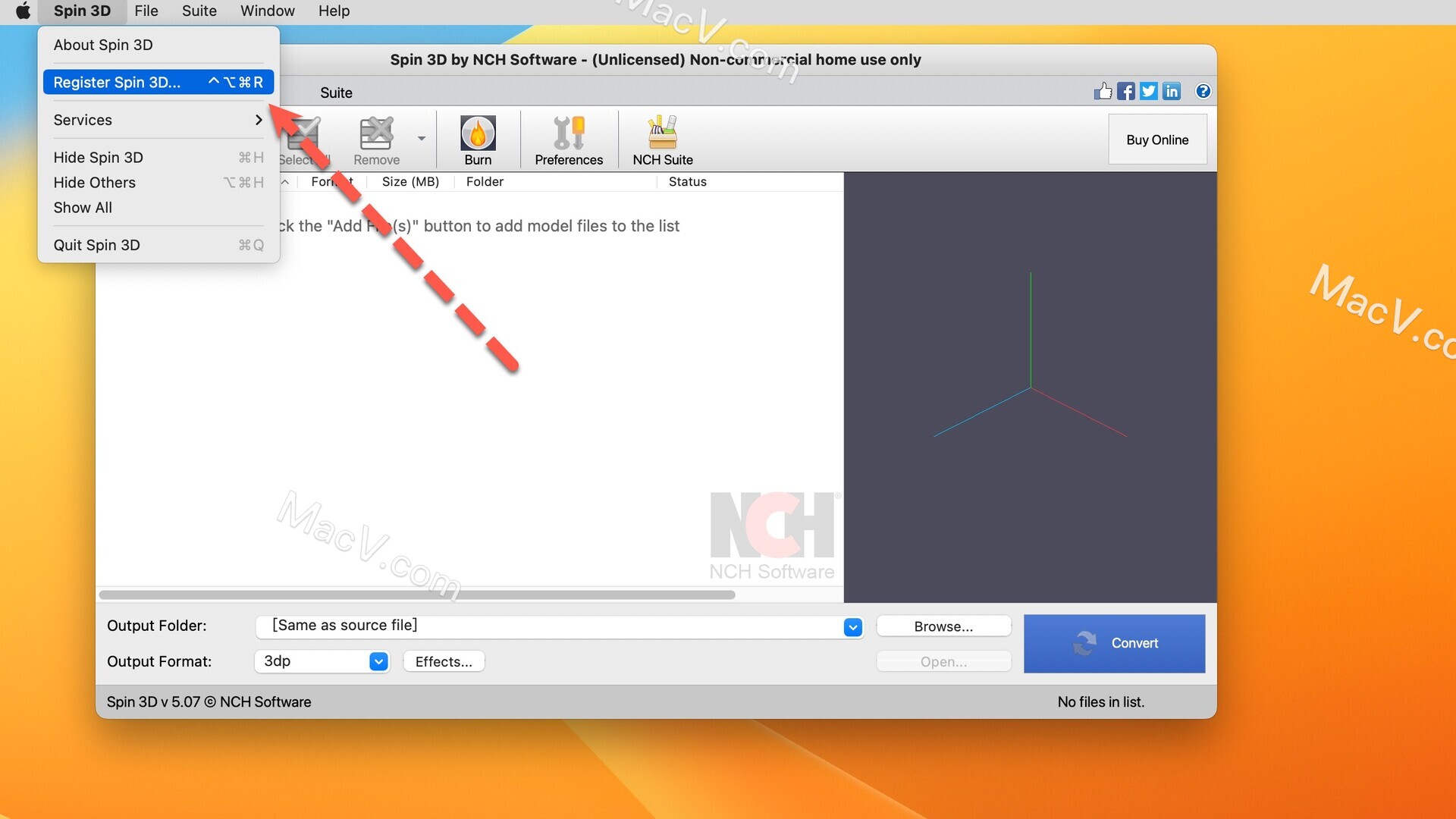Share on Twitter icon
The image size is (1456, 819).
[1149, 91]
